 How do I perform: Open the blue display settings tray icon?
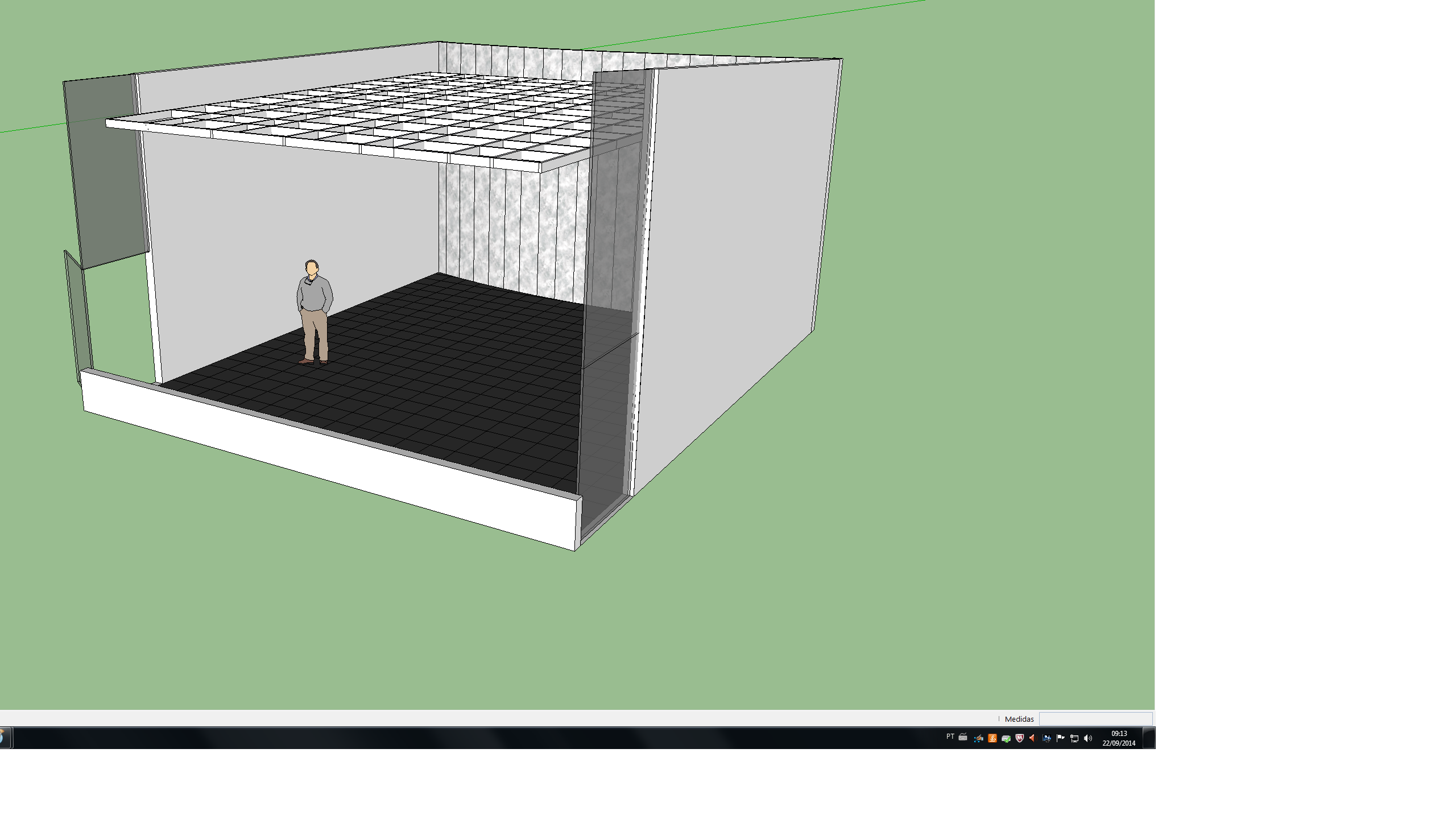(1046, 738)
